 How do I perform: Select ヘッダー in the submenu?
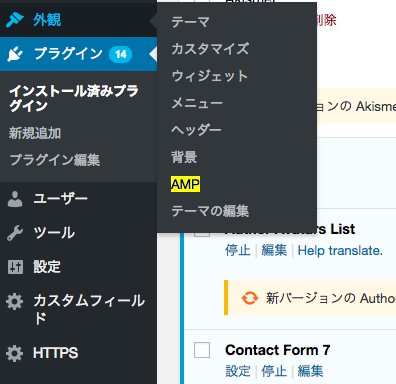click(196, 130)
